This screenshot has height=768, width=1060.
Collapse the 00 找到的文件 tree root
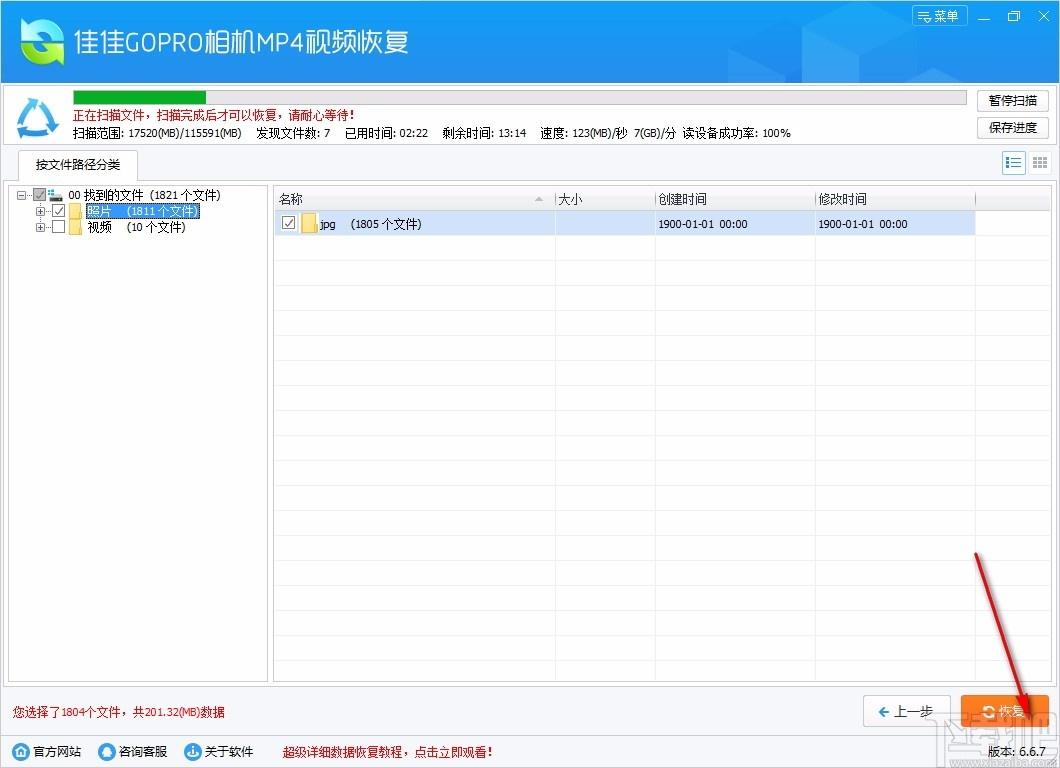(x=22, y=195)
